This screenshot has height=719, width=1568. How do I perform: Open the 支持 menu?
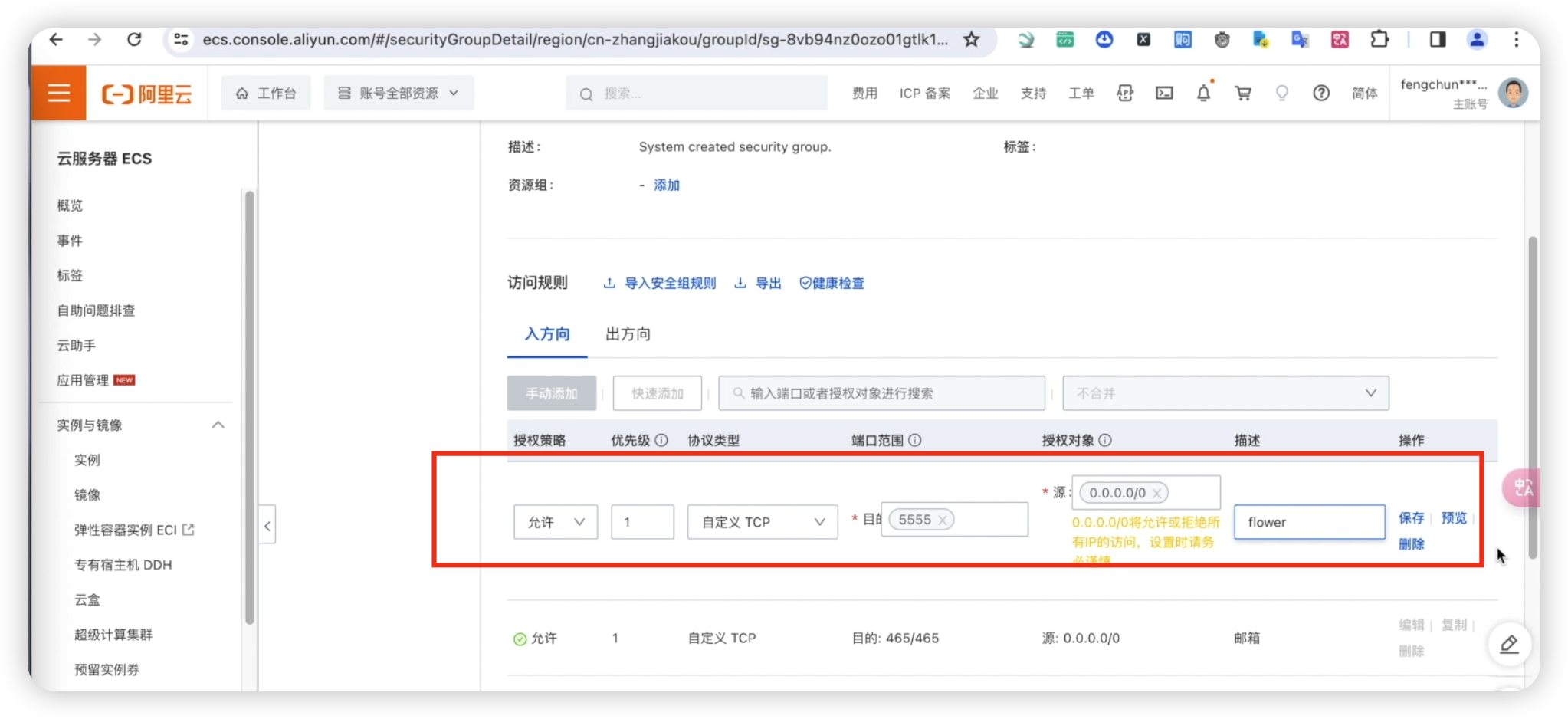pyautogui.click(x=1033, y=94)
